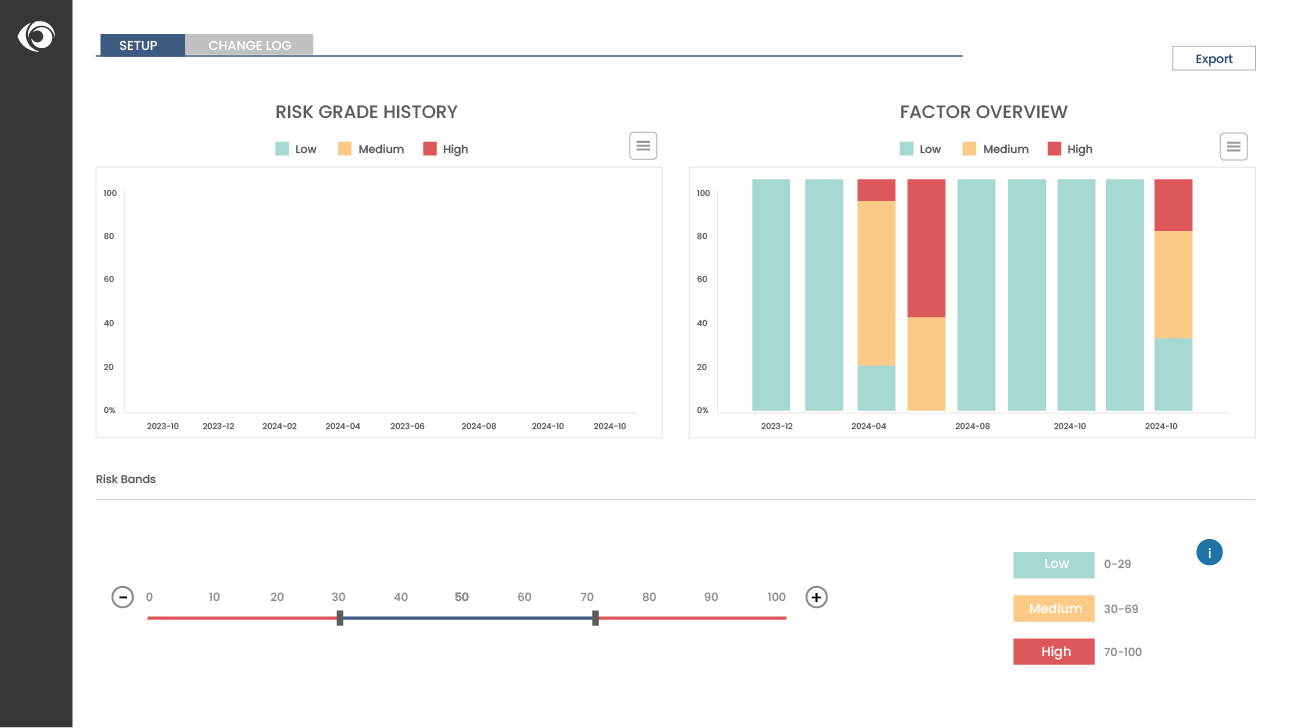Click the 2023-10 axis label in Risk Grade History
This screenshot has width=1300, height=728.
(163, 426)
